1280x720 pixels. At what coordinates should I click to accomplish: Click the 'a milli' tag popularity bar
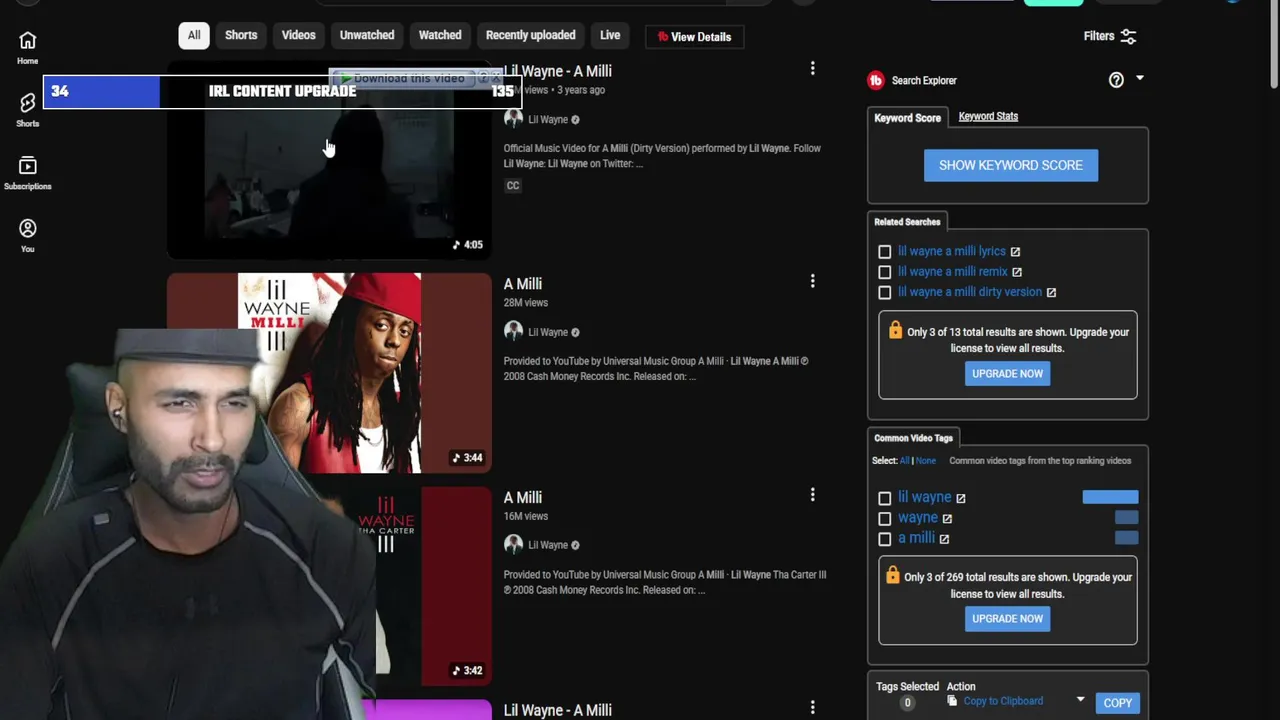1126,538
